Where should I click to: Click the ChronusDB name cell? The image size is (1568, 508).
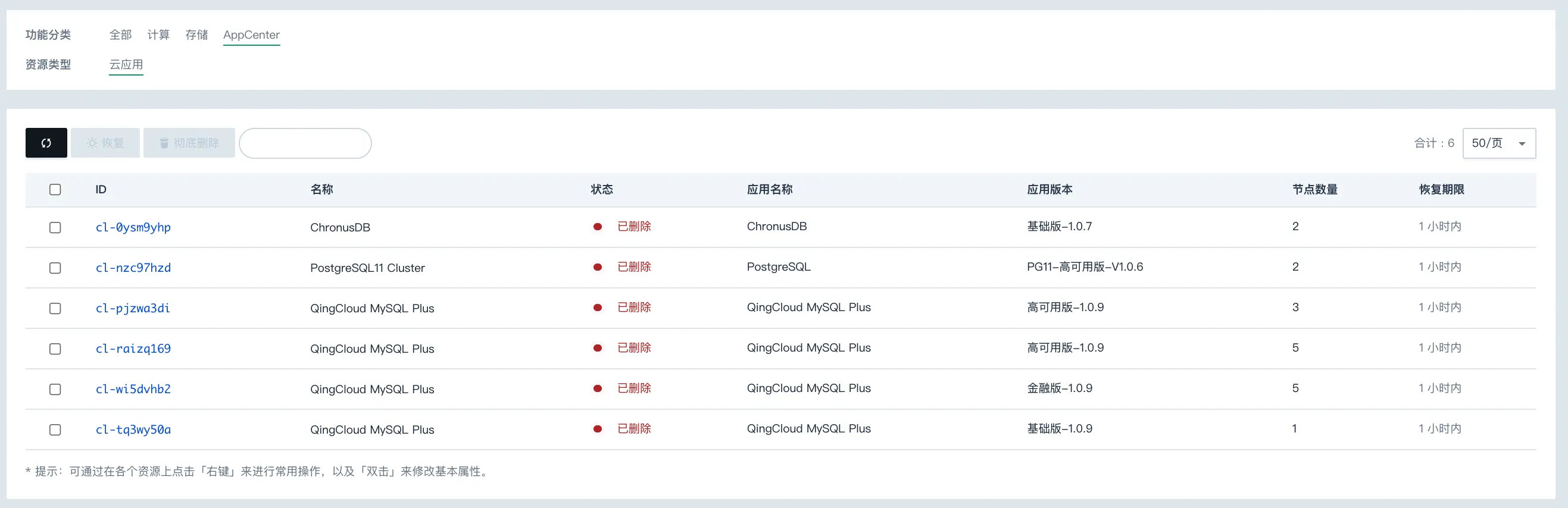341,228
